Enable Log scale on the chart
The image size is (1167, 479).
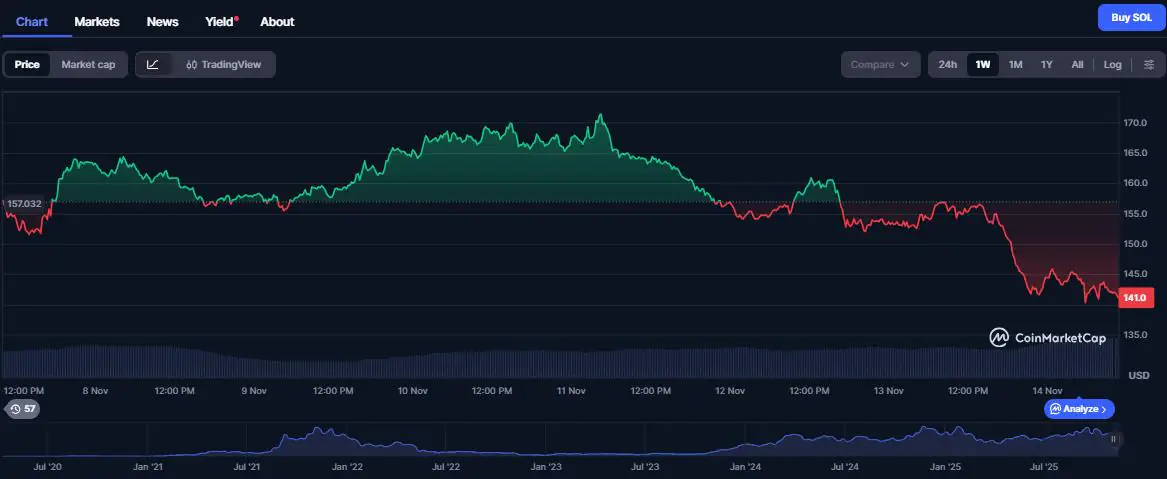tap(1112, 65)
